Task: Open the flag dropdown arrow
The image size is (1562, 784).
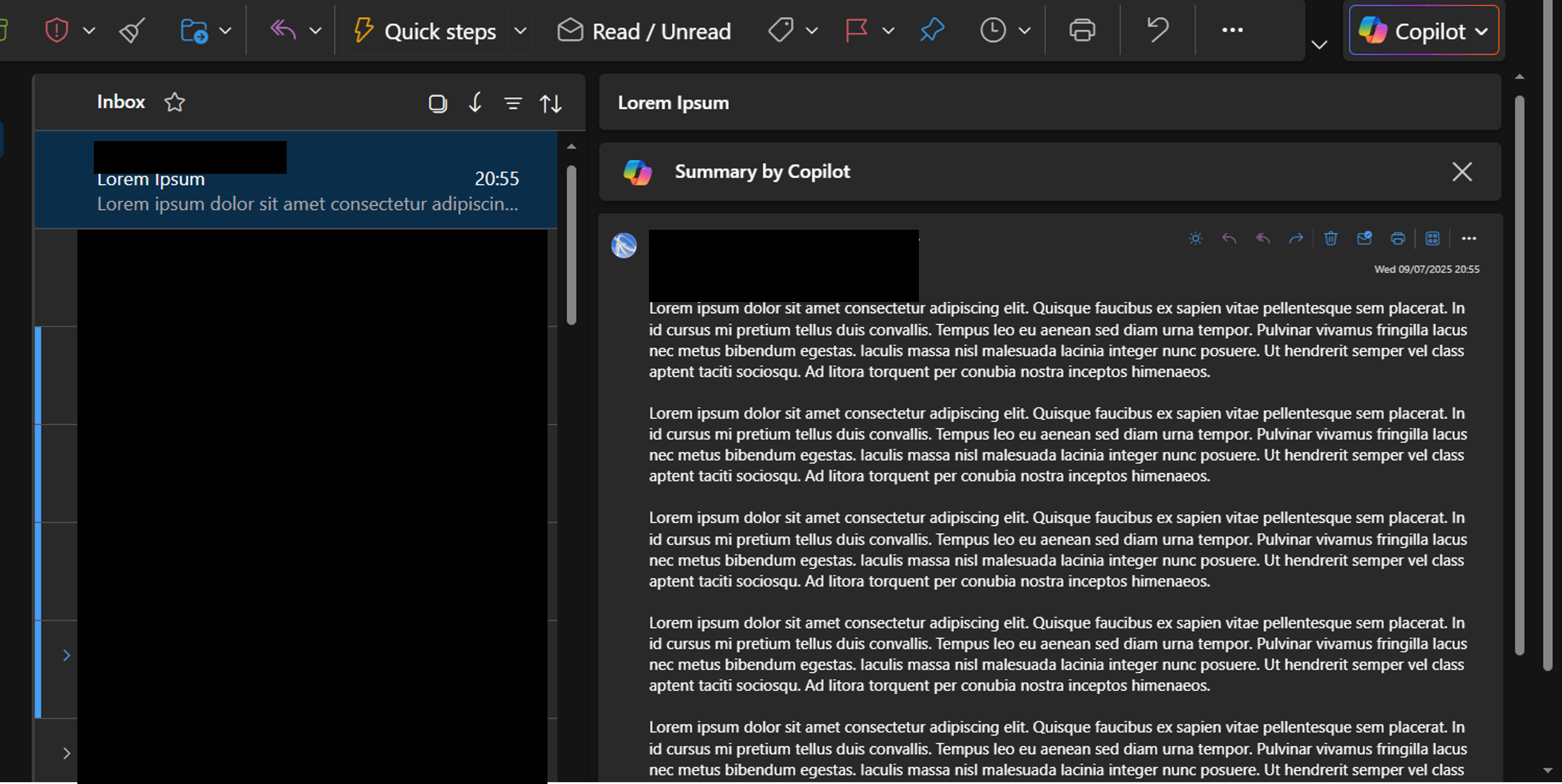Action: pyautogui.click(x=888, y=30)
